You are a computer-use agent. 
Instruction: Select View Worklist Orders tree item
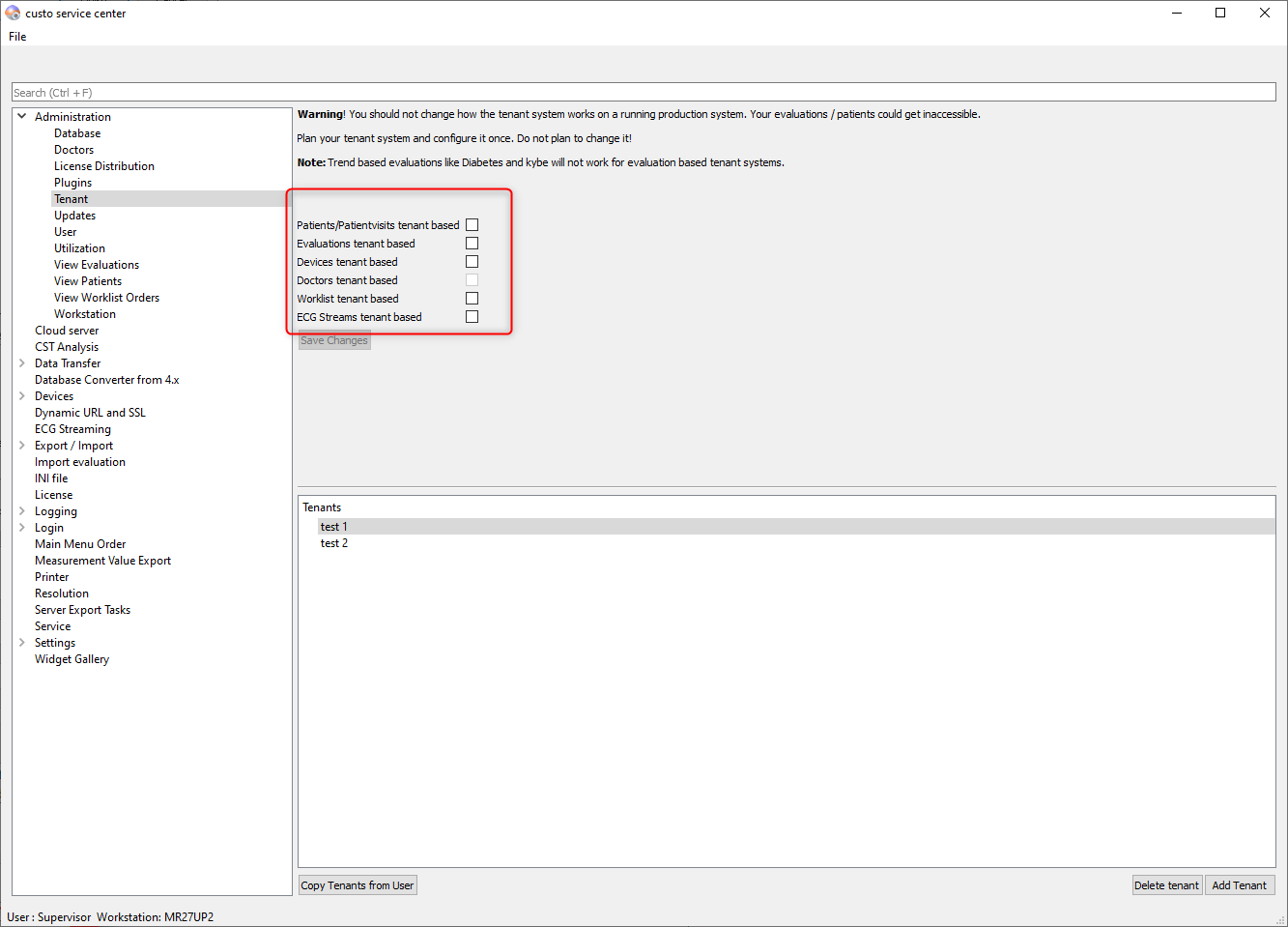click(106, 298)
